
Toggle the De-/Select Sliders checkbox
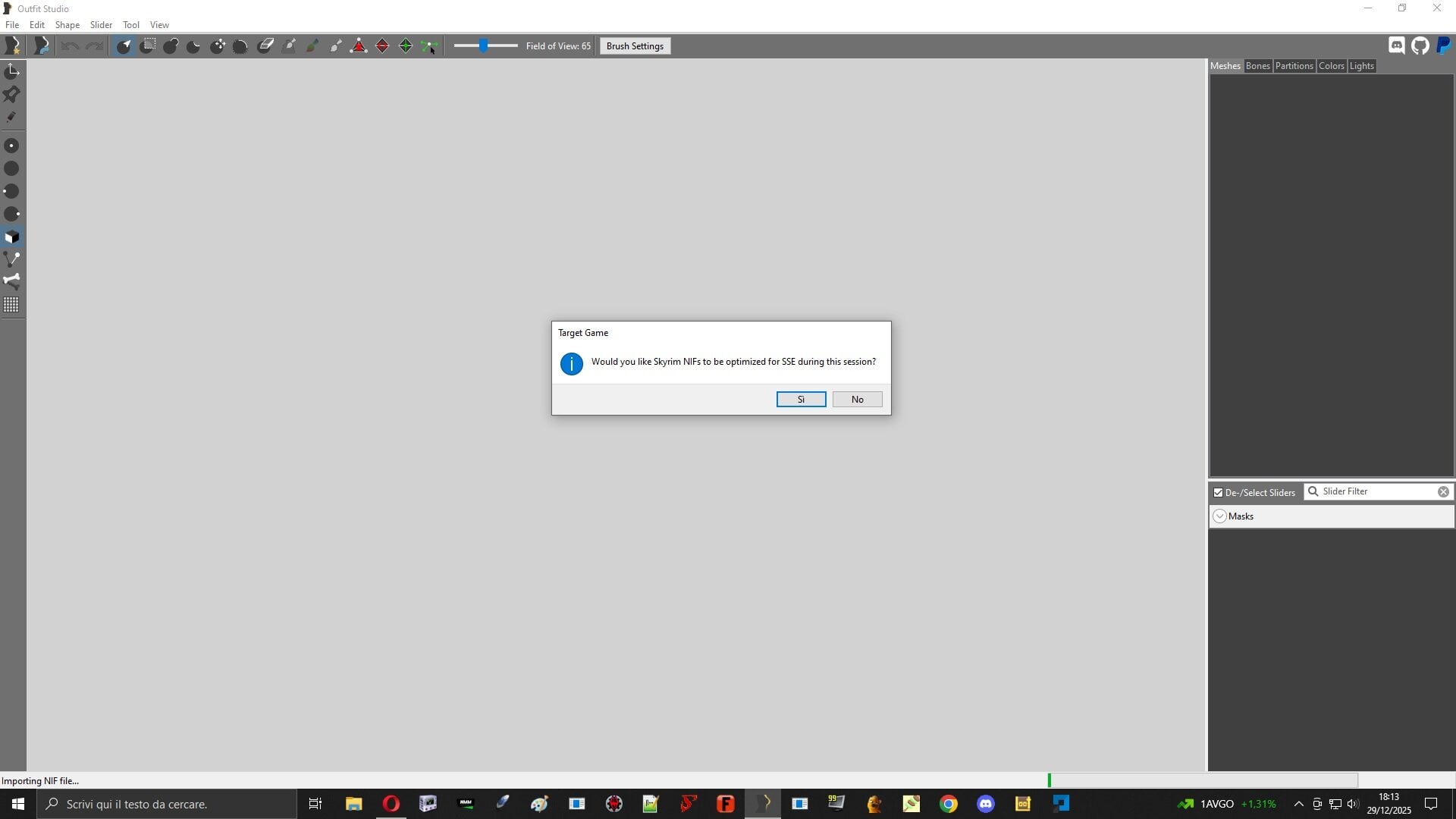click(1218, 493)
